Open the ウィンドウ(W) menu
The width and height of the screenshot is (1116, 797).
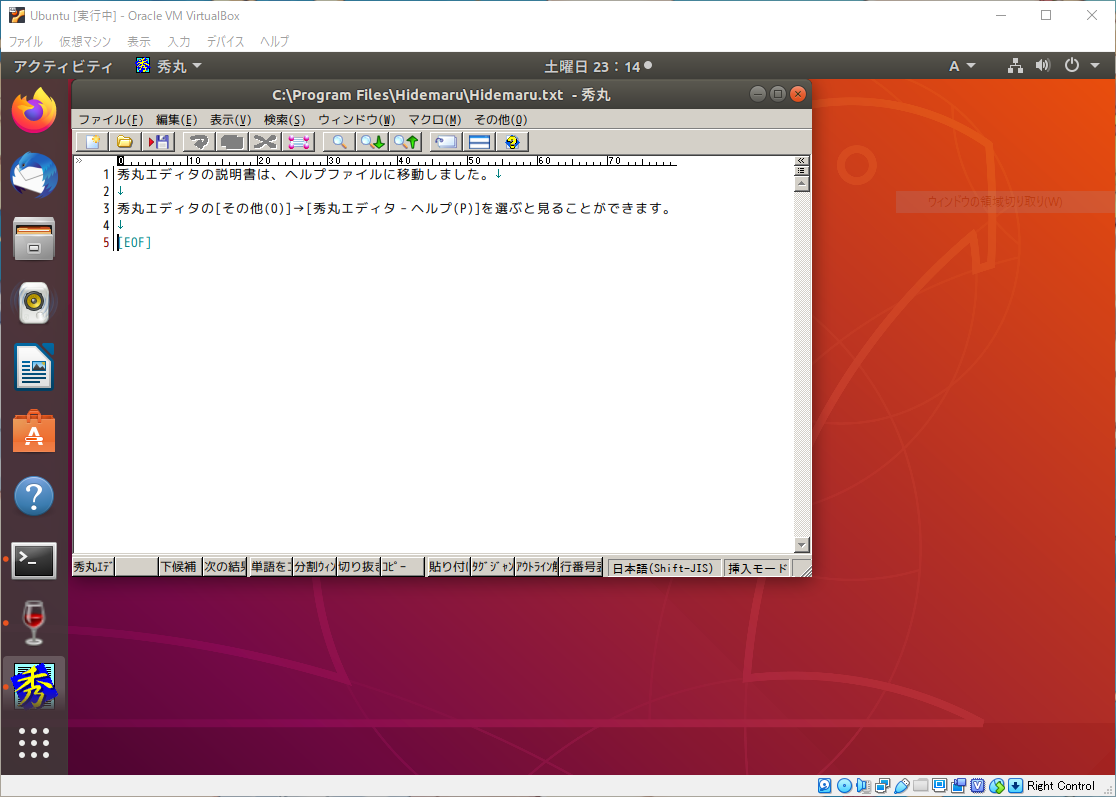point(357,120)
